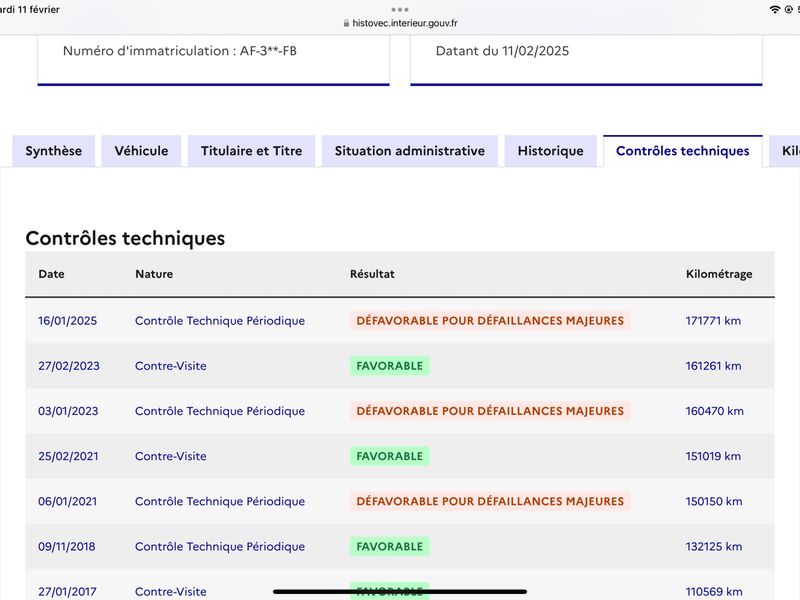This screenshot has width=800, height=600.
Task: Click the Résultat column header
Action: coord(372,274)
